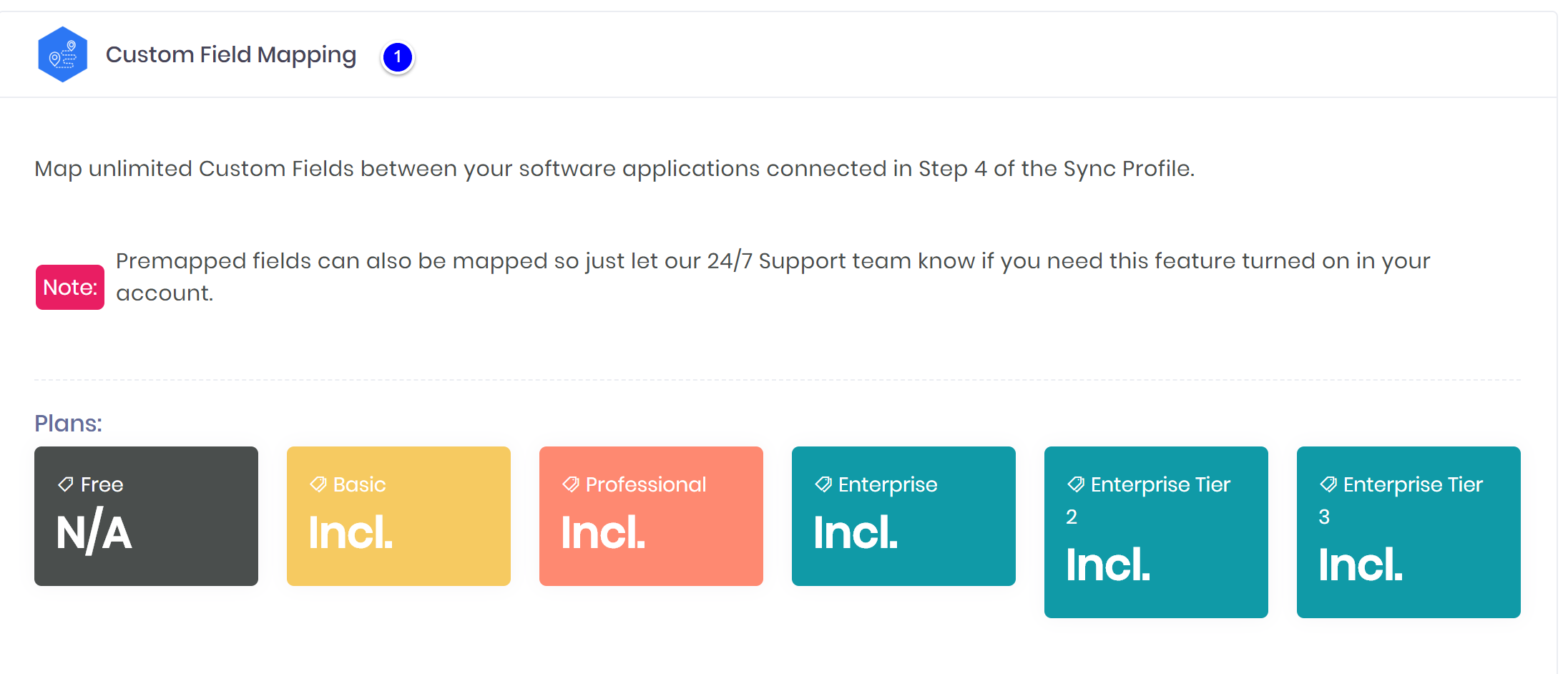Click the Plans: heading

coord(69,423)
